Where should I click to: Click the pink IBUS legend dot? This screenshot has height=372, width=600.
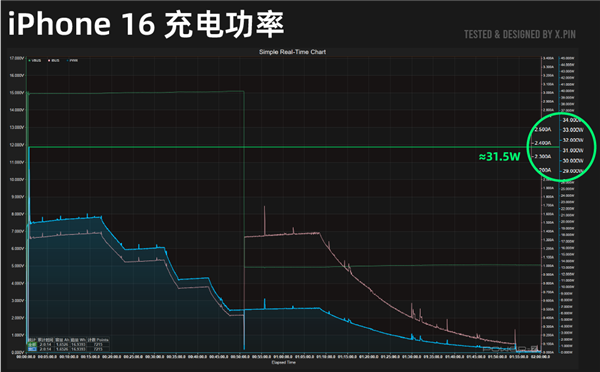49,60
